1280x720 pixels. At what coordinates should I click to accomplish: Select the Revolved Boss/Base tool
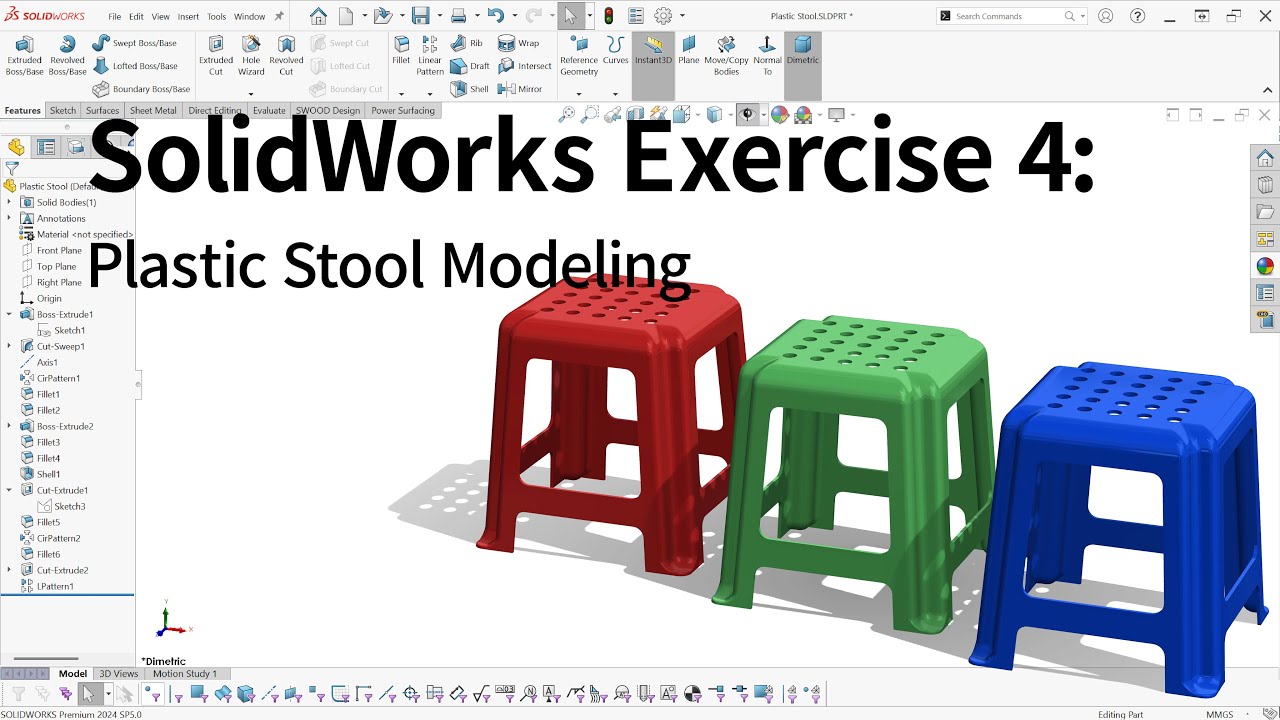[67, 56]
